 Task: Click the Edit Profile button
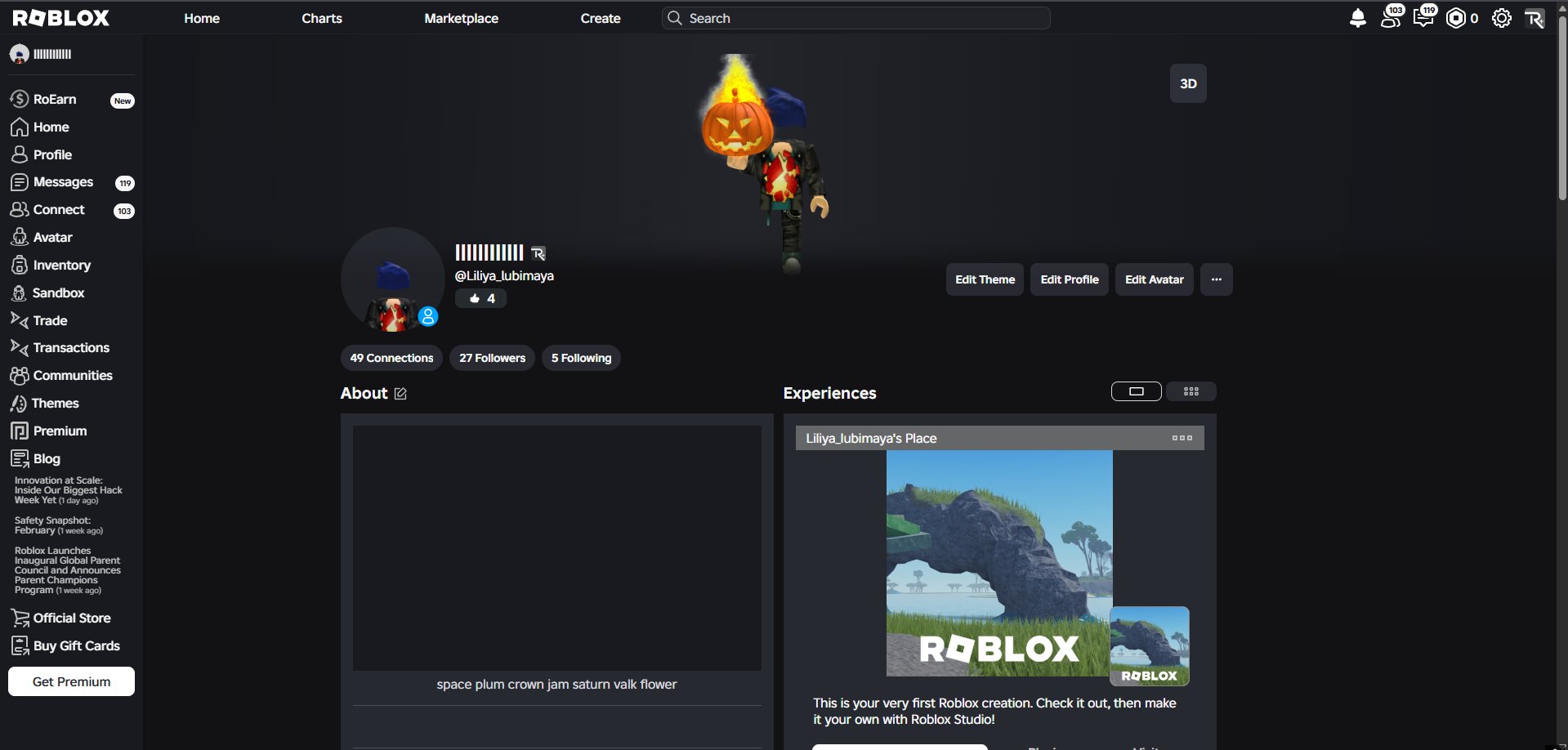[1069, 279]
